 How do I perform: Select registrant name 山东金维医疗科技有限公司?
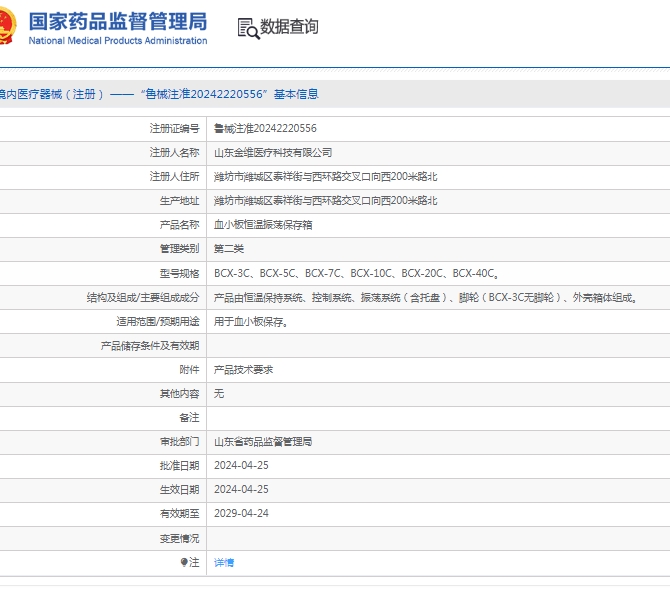tap(273, 153)
